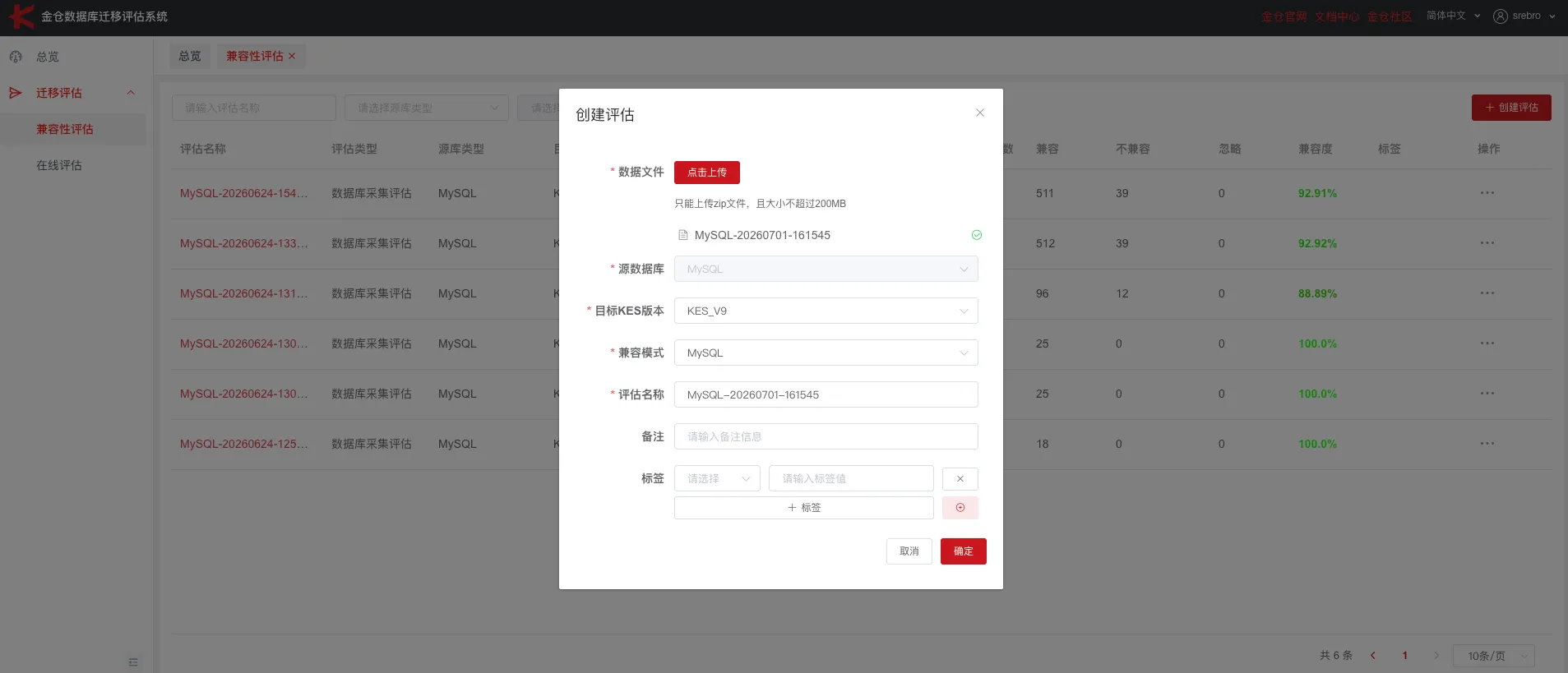Click the 点击上传 upload button

pos(707,173)
